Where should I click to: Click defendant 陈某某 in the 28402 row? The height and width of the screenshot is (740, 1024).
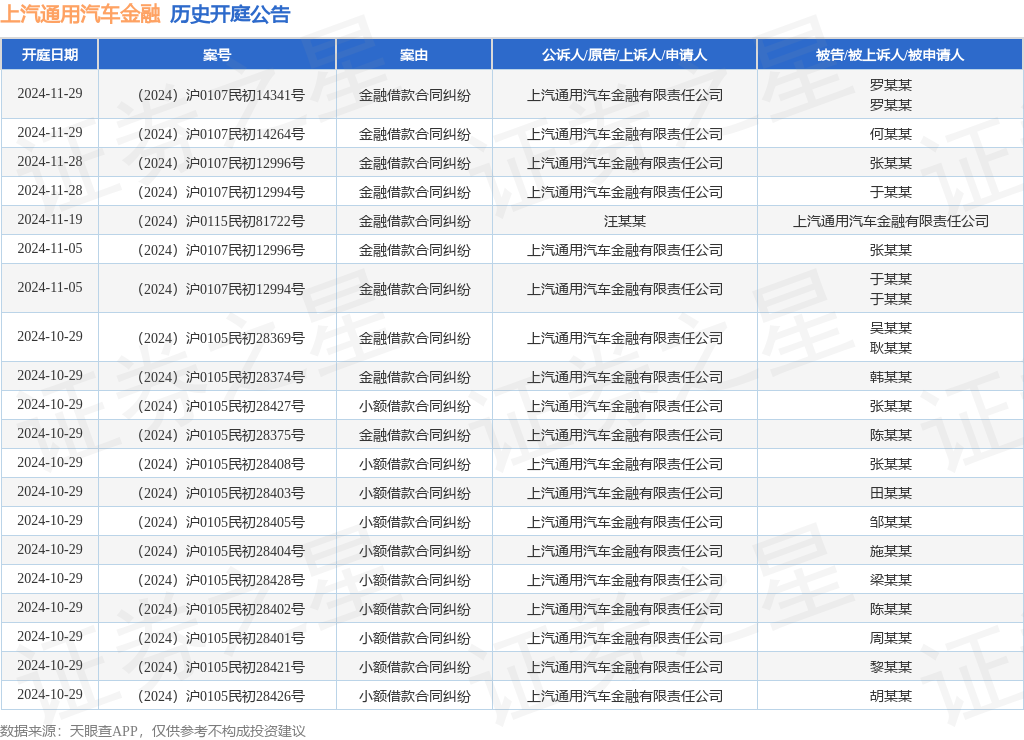point(890,609)
